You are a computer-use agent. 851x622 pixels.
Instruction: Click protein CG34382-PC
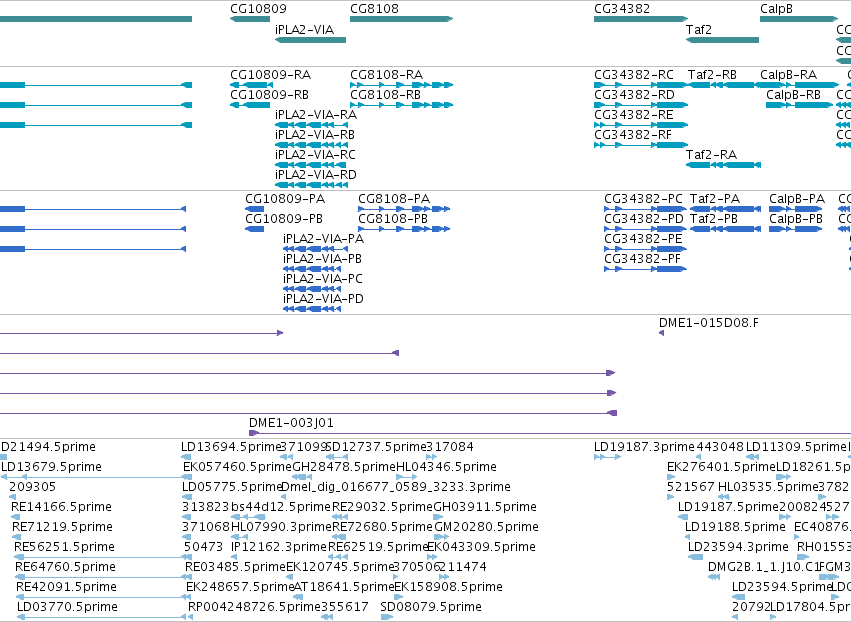(645, 209)
